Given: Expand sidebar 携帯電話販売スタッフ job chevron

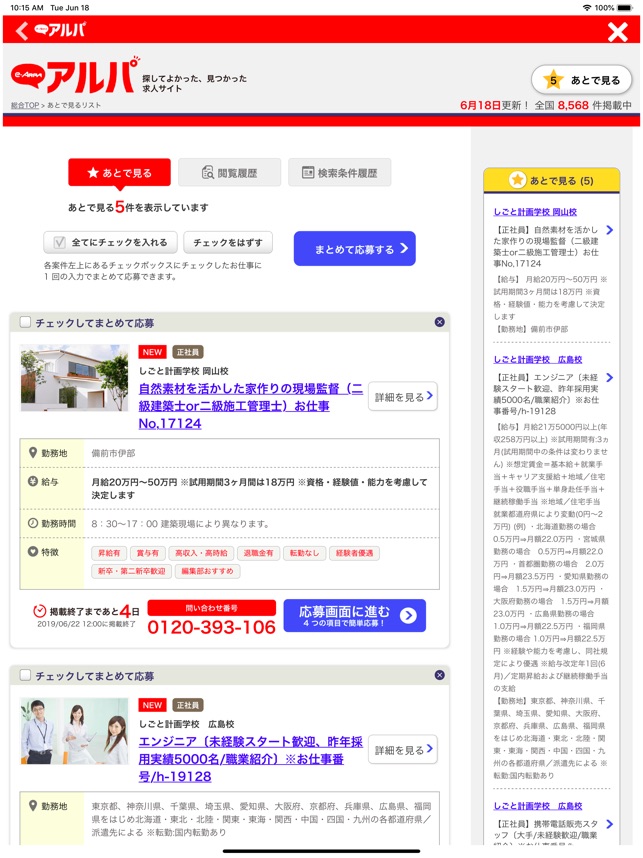Looking at the screenshot, I should [x=610, y=824].
